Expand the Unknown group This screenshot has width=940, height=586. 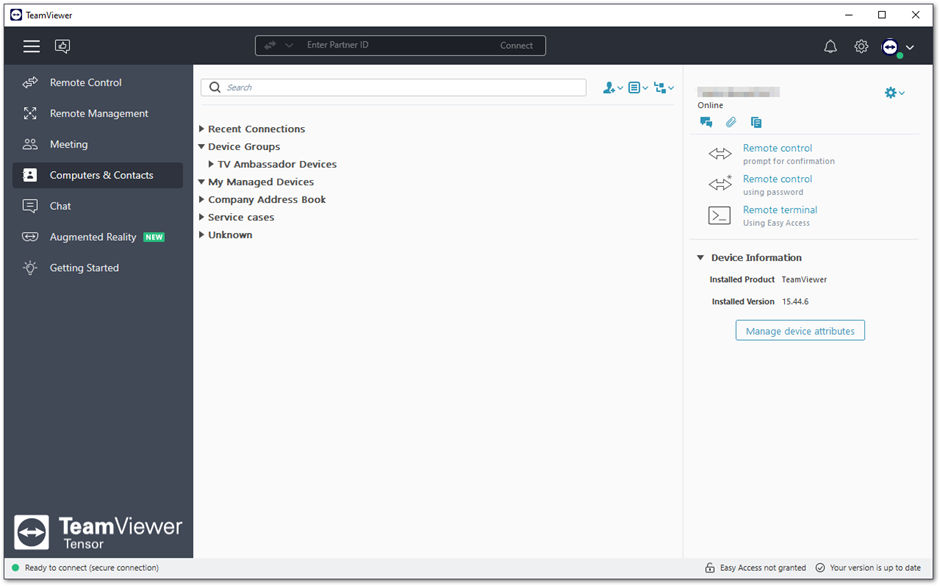202,235
